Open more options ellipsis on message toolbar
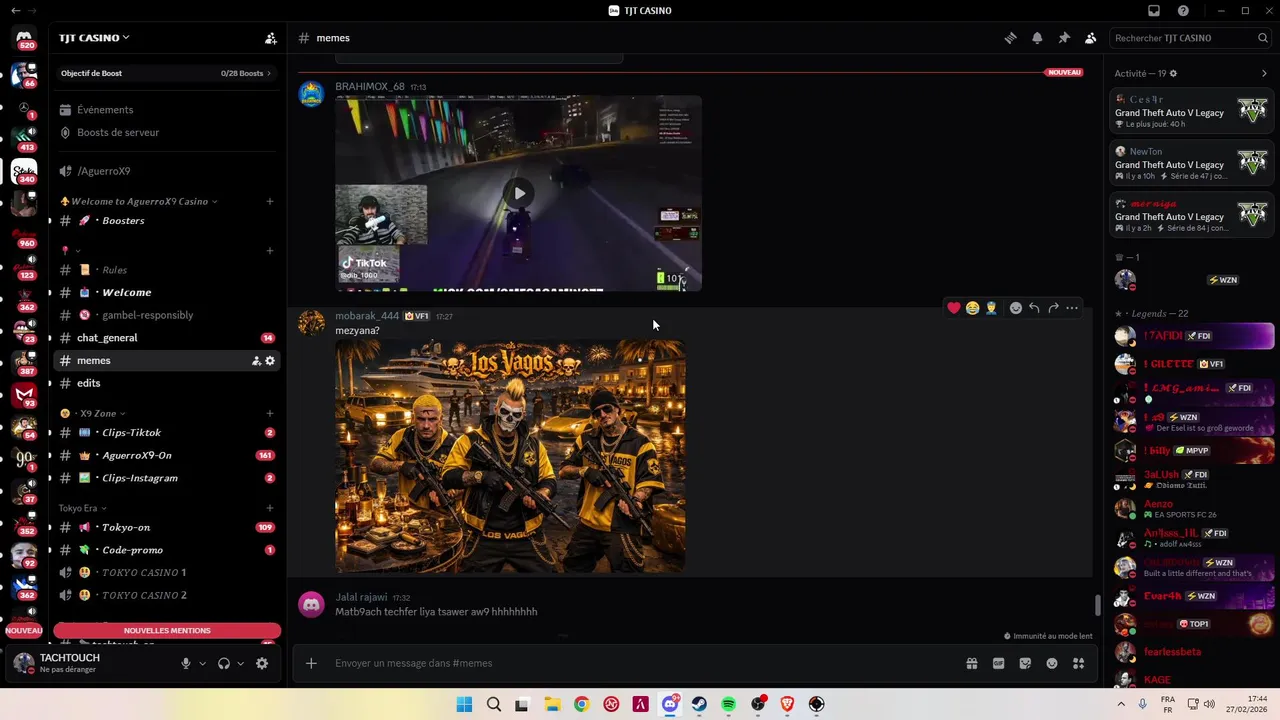This screenshot has height=720, width=1280. tap(1072, 308)
